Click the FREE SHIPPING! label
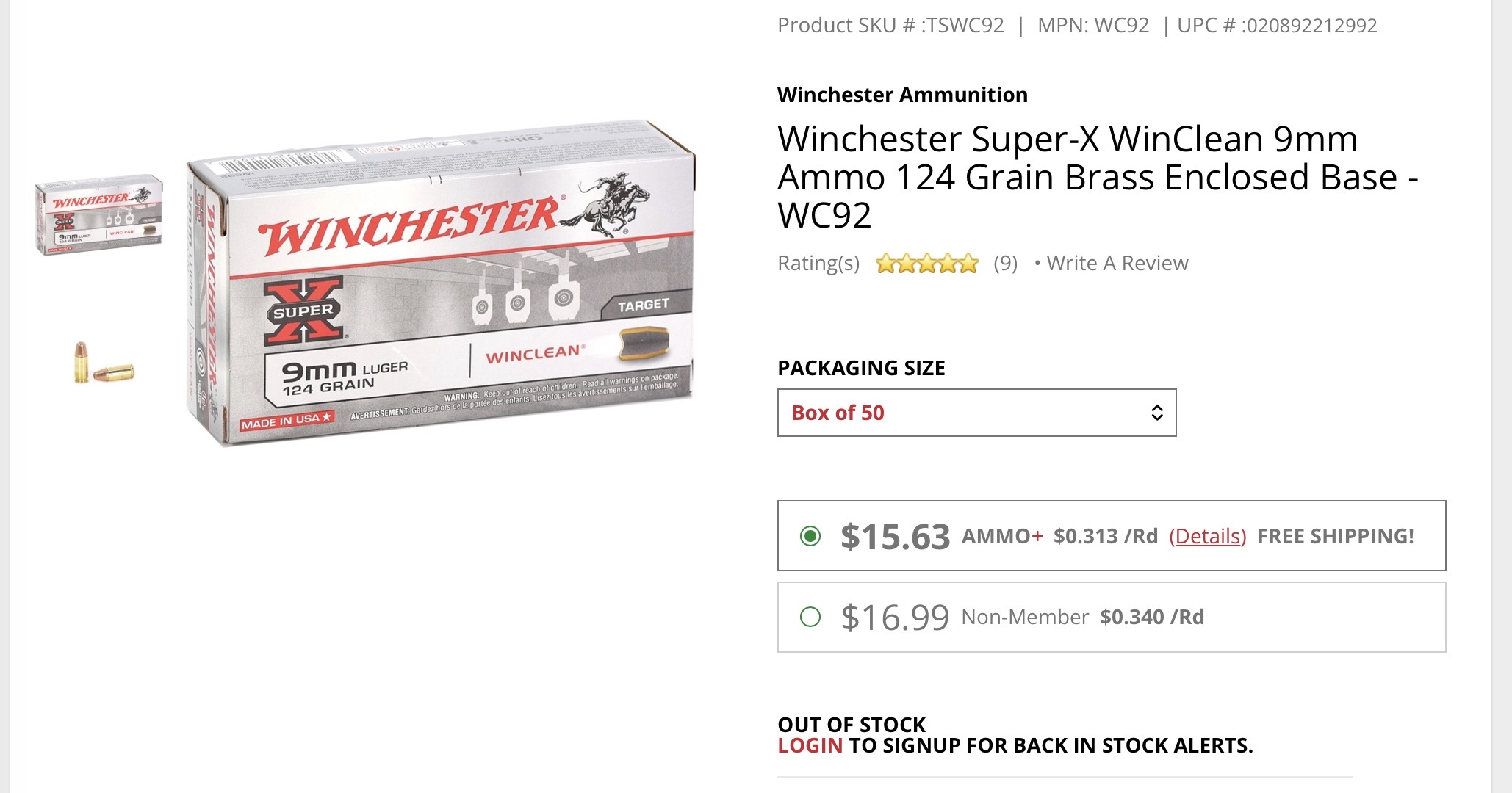The height and width of the screenshot is (793, 1512). coord(1335,536)
